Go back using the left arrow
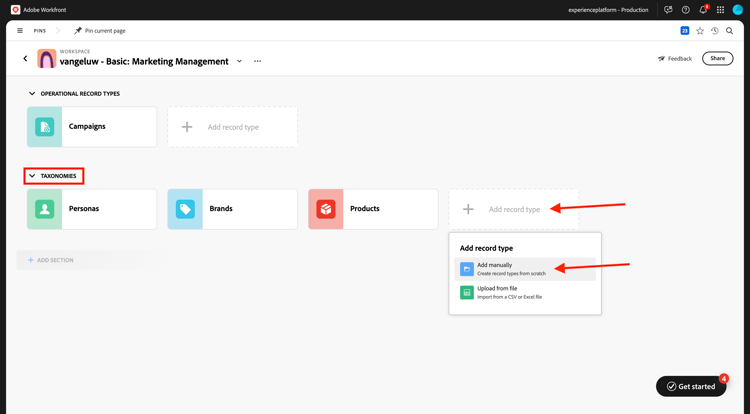Screen dimensions: 750x414 pos(25,58)
